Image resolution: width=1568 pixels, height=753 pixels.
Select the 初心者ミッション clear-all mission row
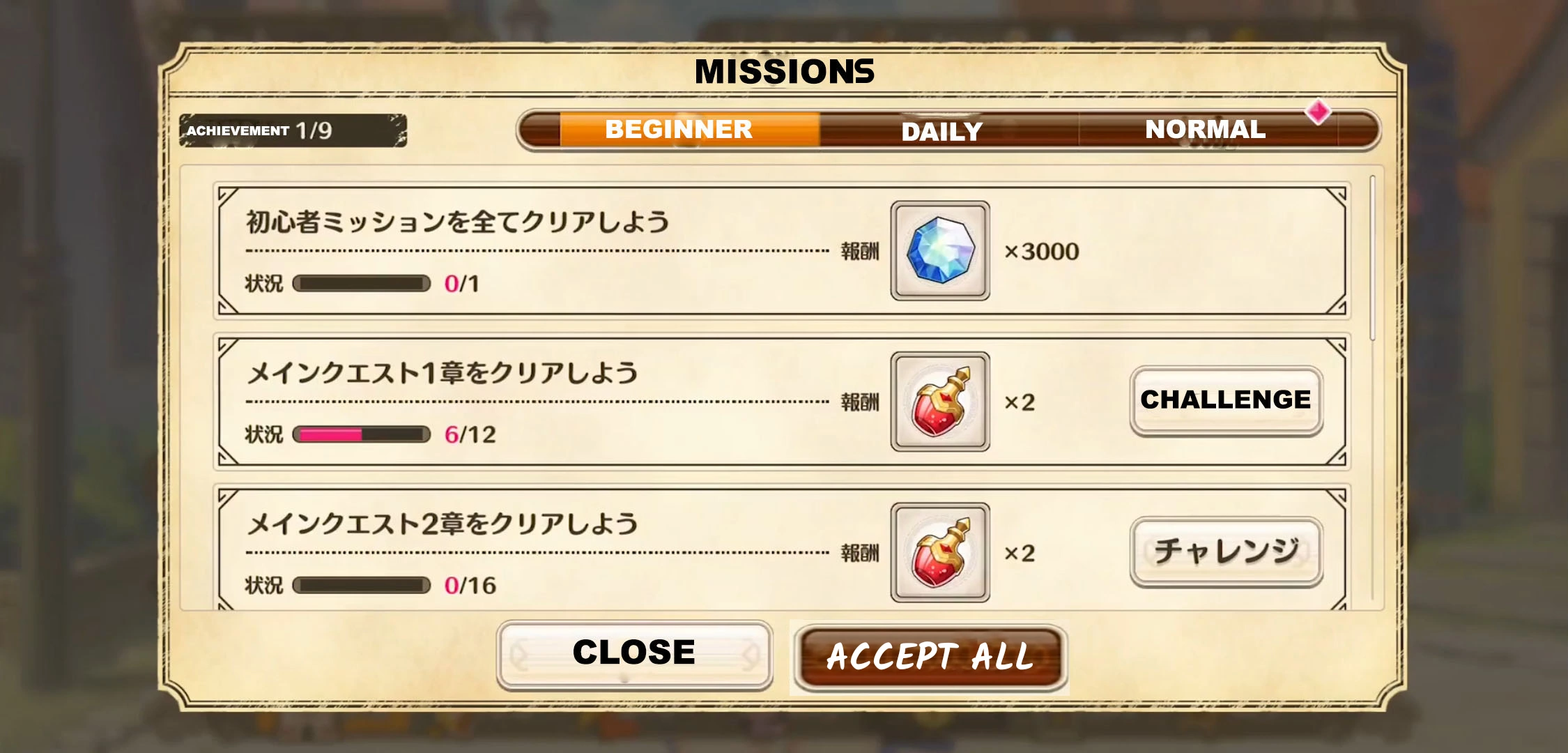(781, 251)
